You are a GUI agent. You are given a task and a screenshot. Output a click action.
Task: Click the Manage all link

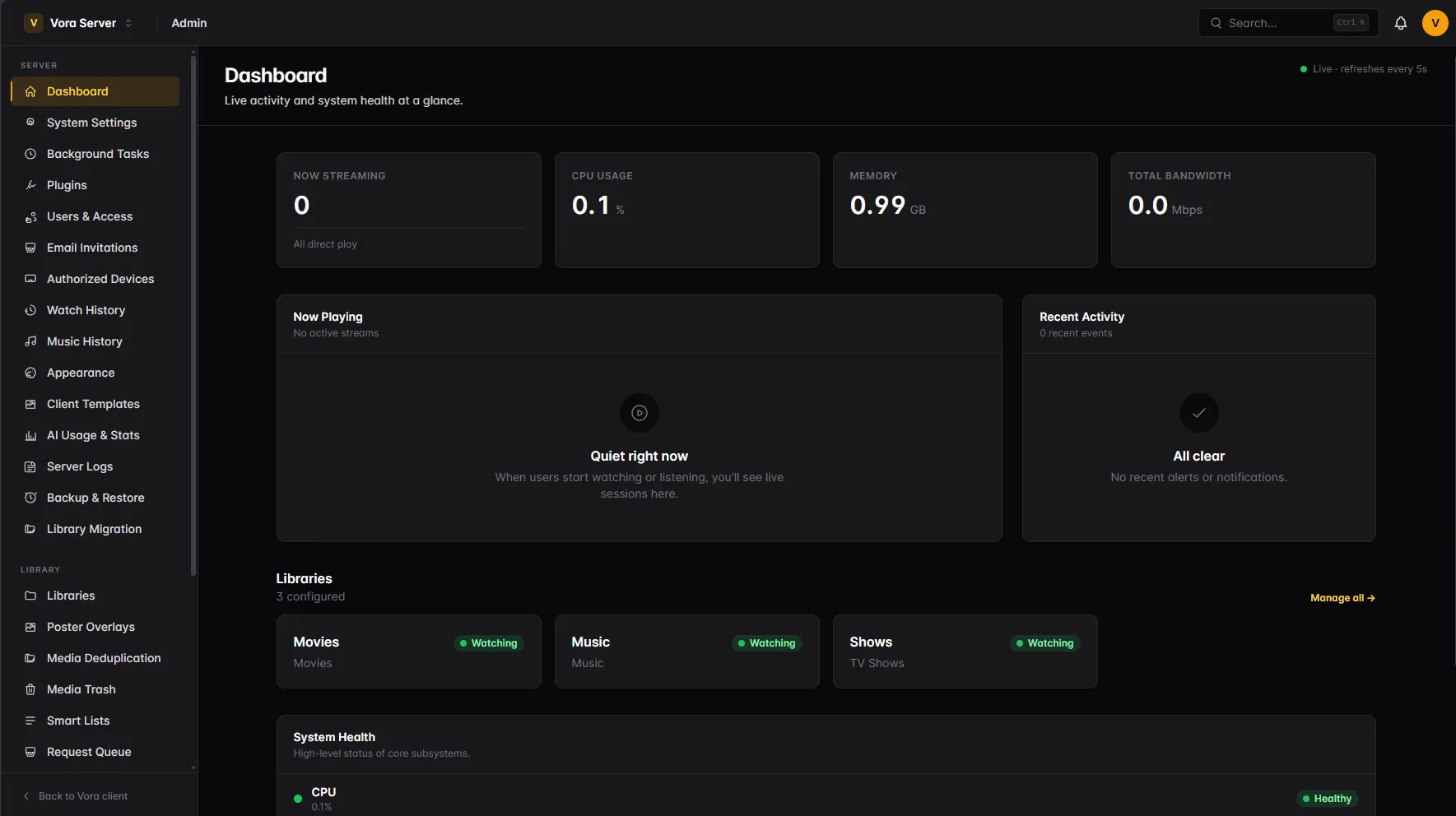coord(1342,598)
